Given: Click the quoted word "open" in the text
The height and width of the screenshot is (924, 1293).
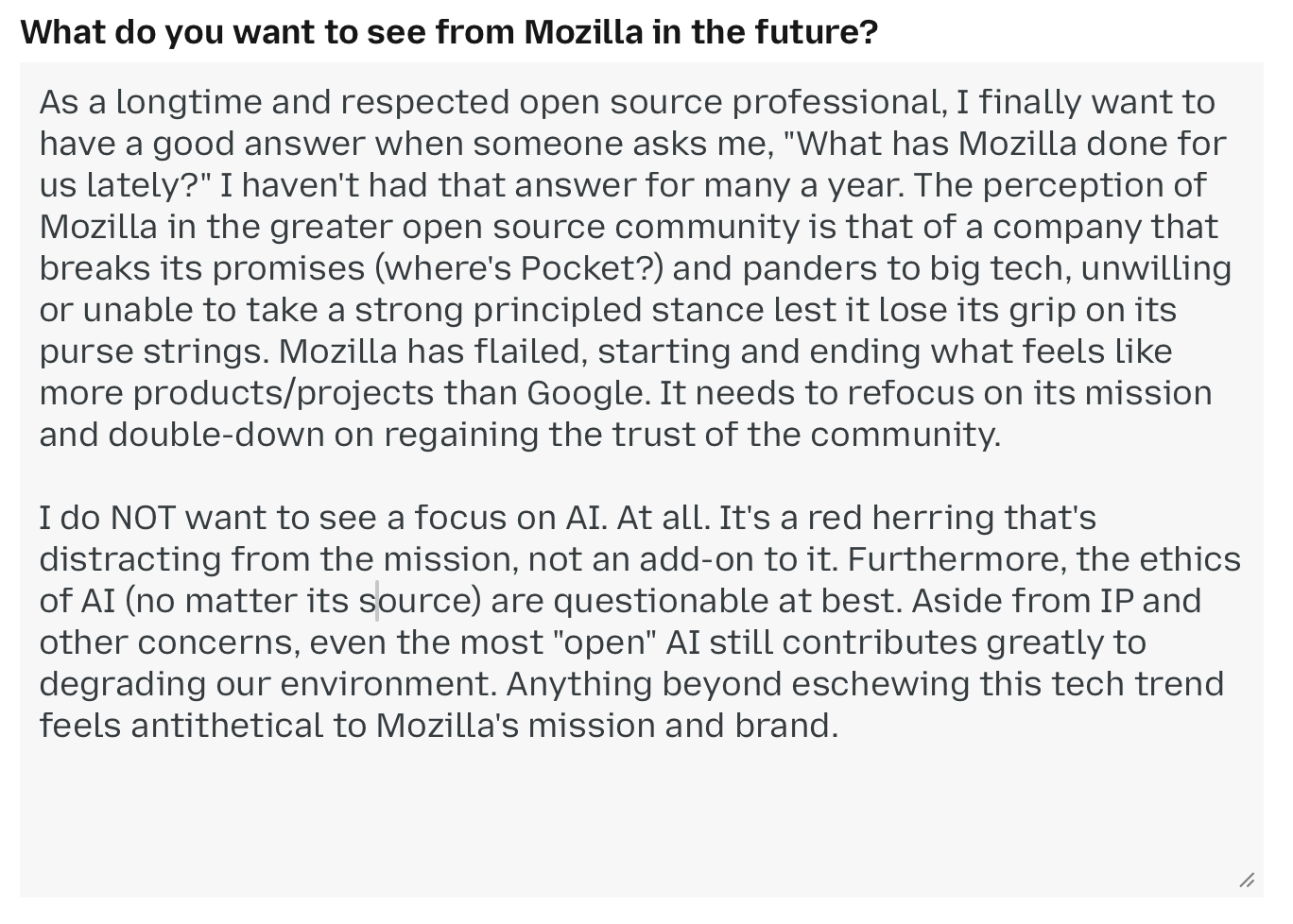Looking at the screenshot, I should click(604, 643).
